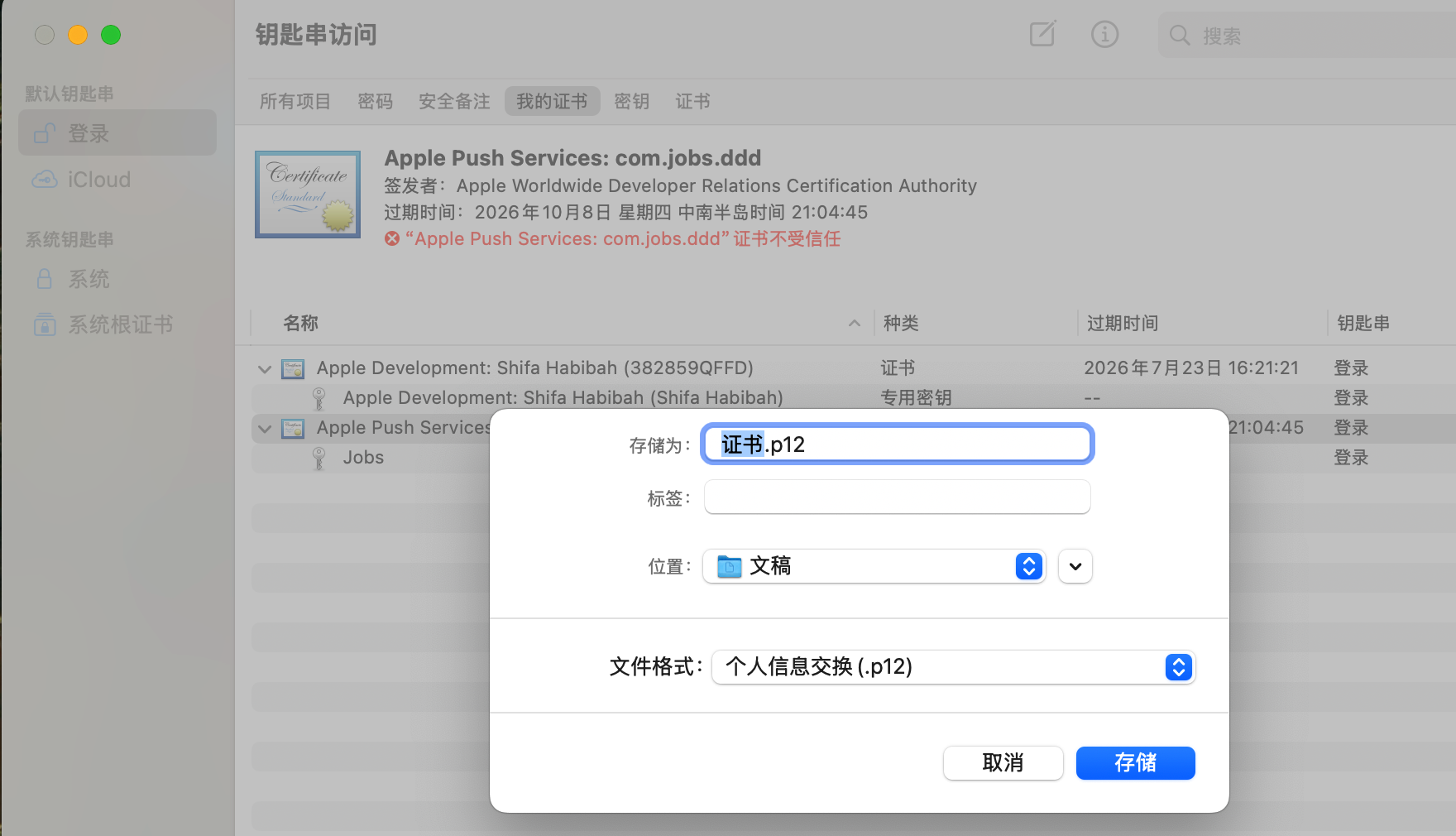Switch to the 证书 tab
The height and width of the screenshot is (836, 1456).
tap(692, 101)
